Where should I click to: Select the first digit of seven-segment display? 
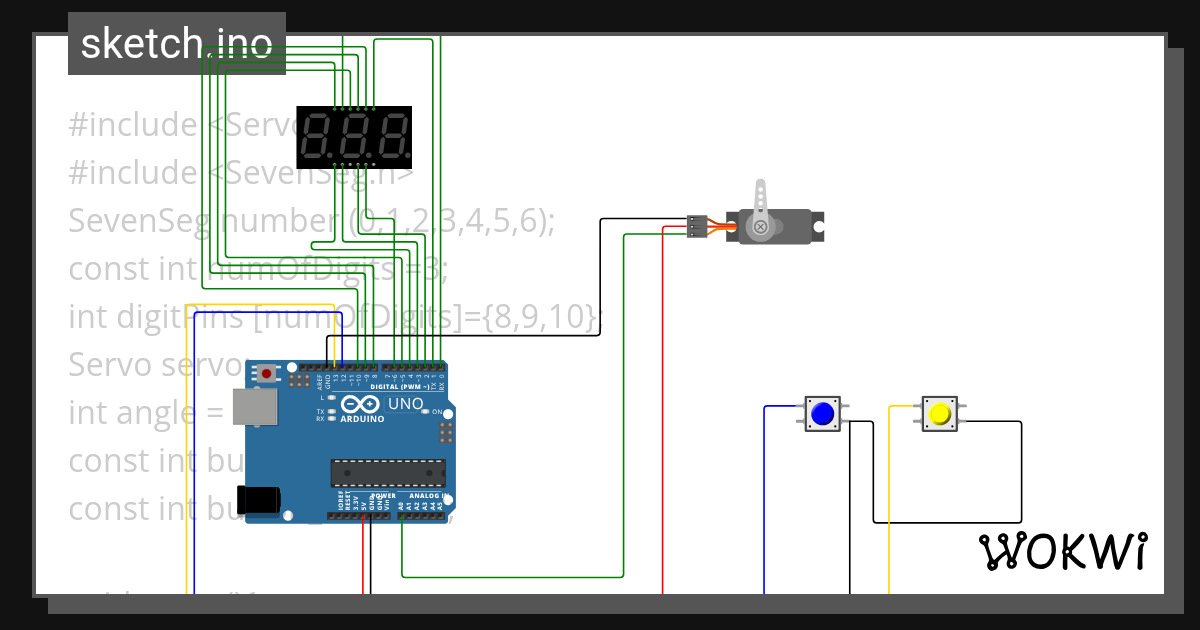[x=318, y=138]
